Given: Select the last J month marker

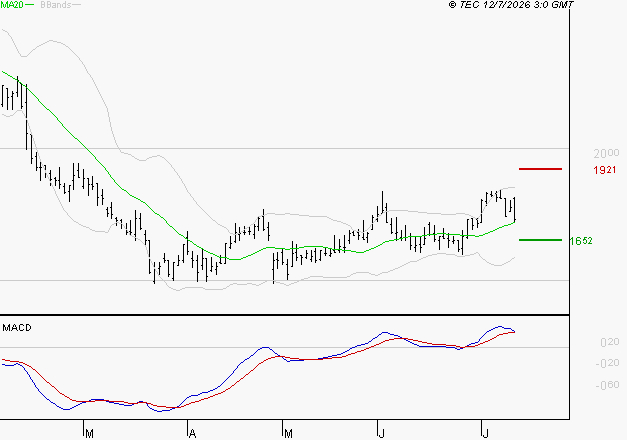Looking at the screenshot, I should [x=485, y=434].
